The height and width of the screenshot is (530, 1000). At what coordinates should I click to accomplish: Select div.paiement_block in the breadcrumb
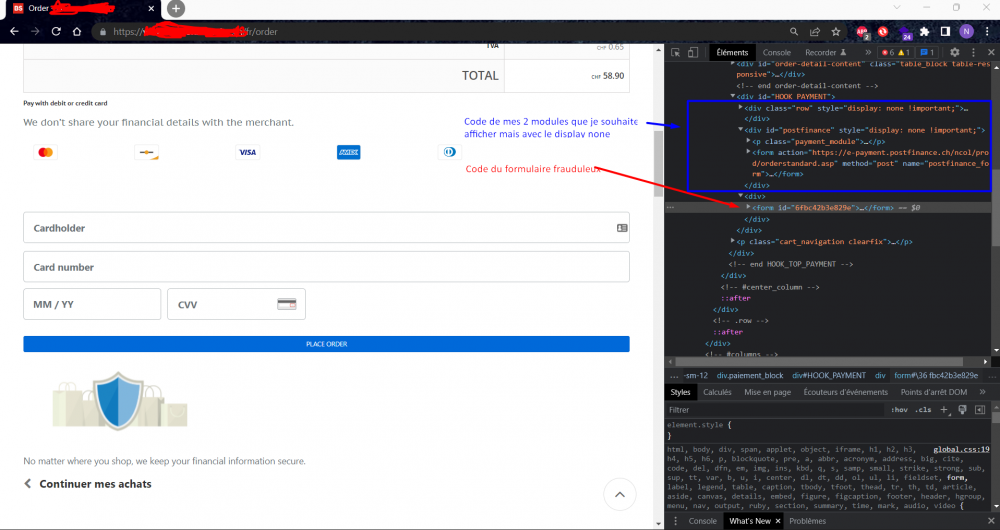pos(749,376)
